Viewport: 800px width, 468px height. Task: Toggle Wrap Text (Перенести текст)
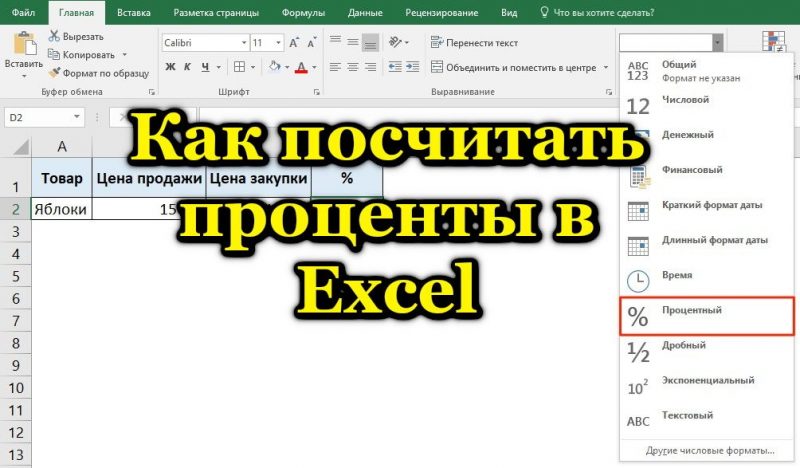point(476,43)
